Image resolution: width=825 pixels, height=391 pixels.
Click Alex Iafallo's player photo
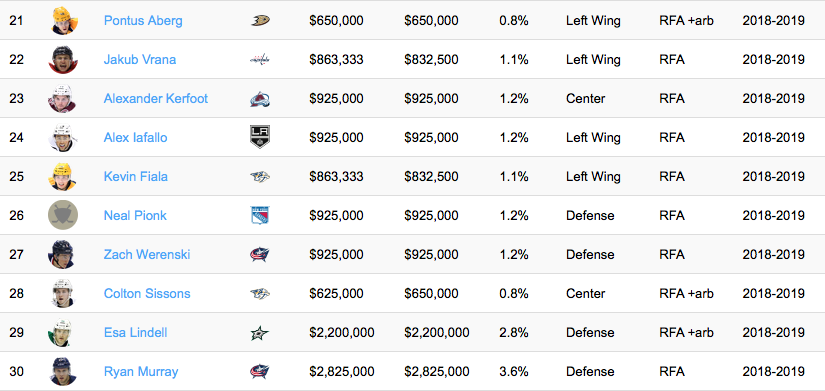click(x=63, y=138)
